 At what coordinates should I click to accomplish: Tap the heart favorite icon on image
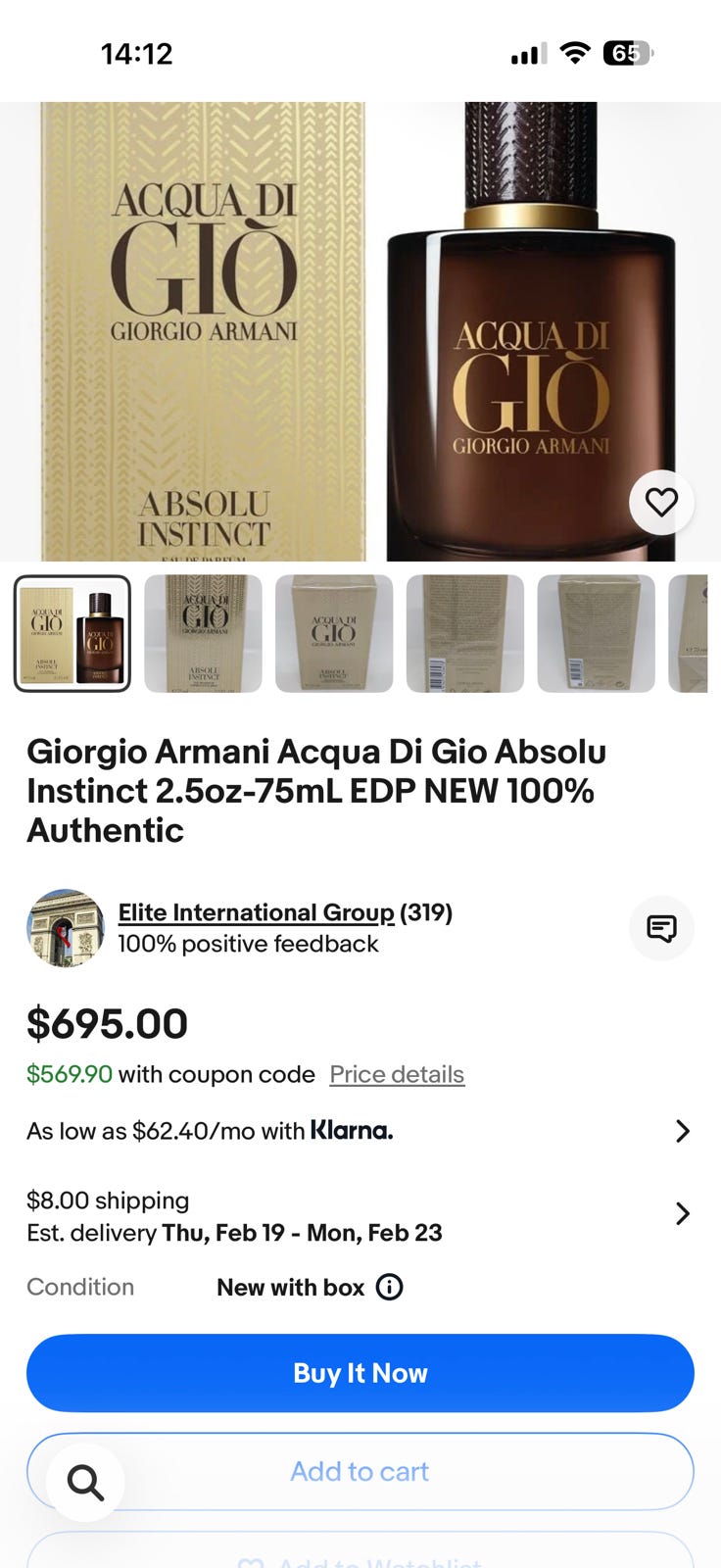661,502
